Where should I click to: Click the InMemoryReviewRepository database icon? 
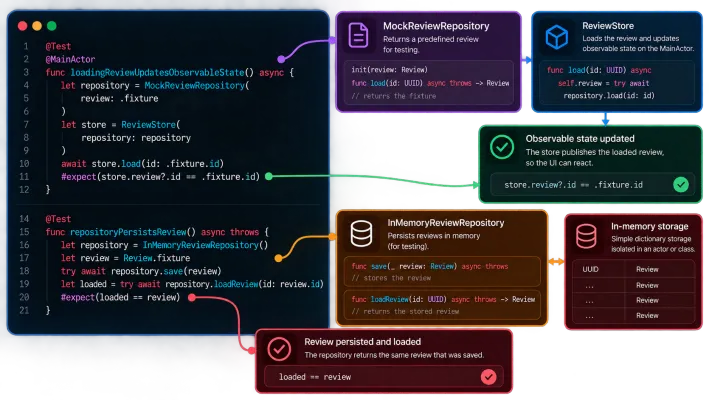tap(361, 233)
